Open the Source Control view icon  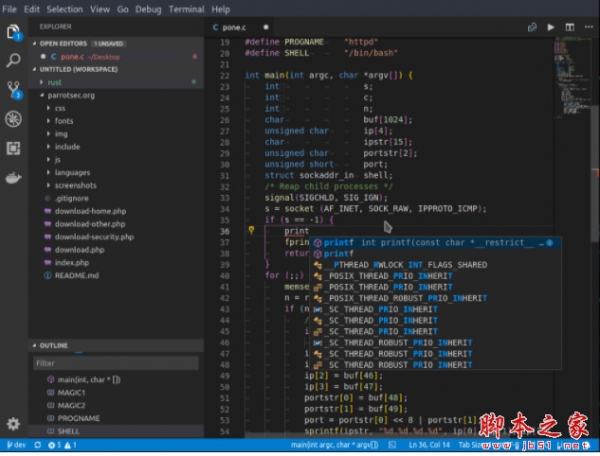coord(15,90)
